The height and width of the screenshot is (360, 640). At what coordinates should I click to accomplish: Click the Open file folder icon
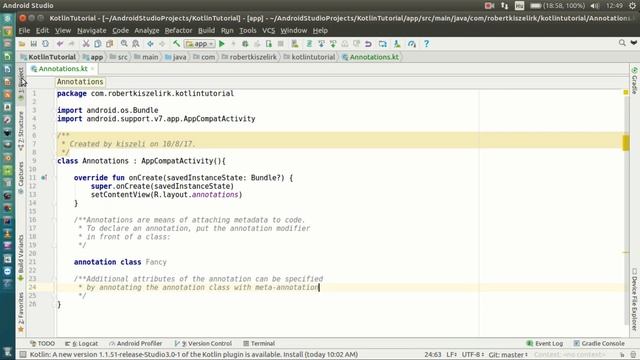pyautogui.click(x=22, y=44)
